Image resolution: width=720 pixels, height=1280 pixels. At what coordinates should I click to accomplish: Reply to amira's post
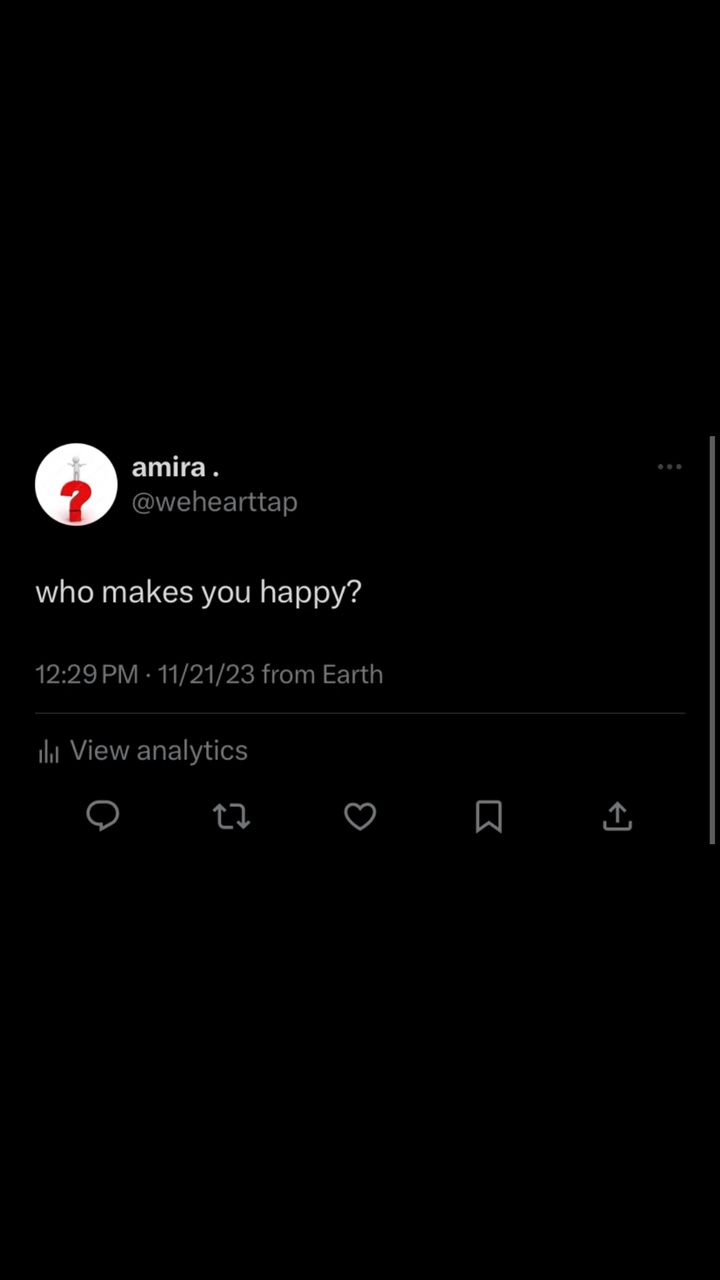(103, 817)
